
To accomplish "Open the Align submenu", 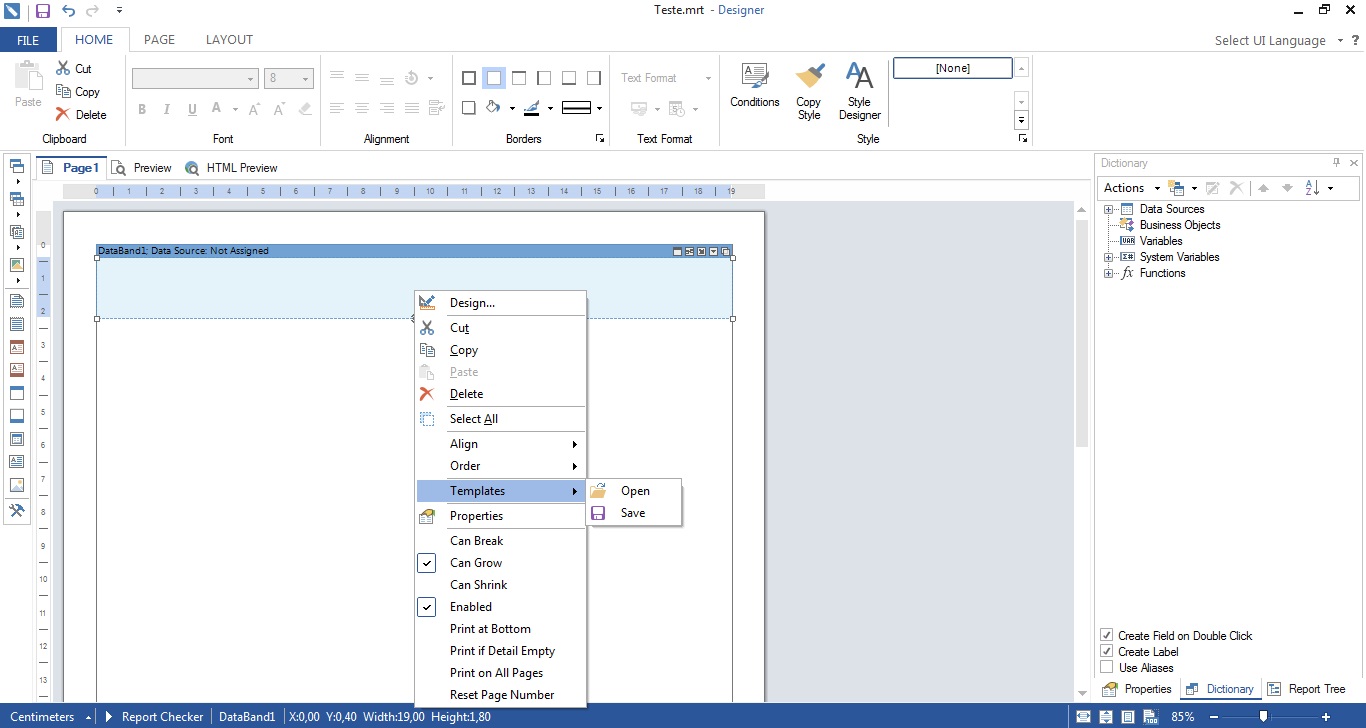I will pyautogui.click(x=500, y=444).
